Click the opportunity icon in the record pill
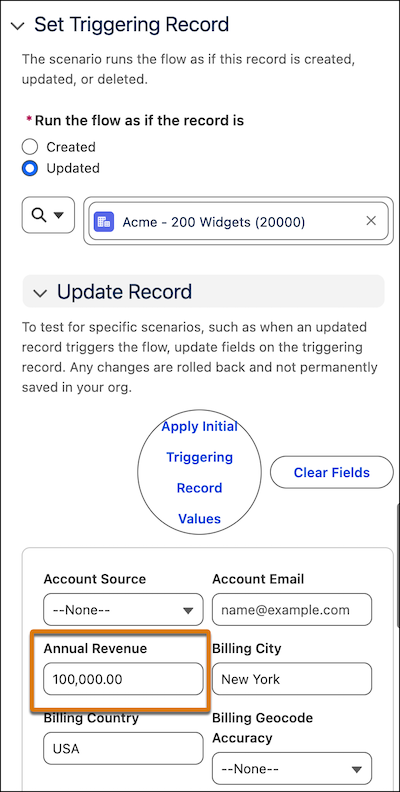Viewport: 400px width, 792px height. point(105,221)
